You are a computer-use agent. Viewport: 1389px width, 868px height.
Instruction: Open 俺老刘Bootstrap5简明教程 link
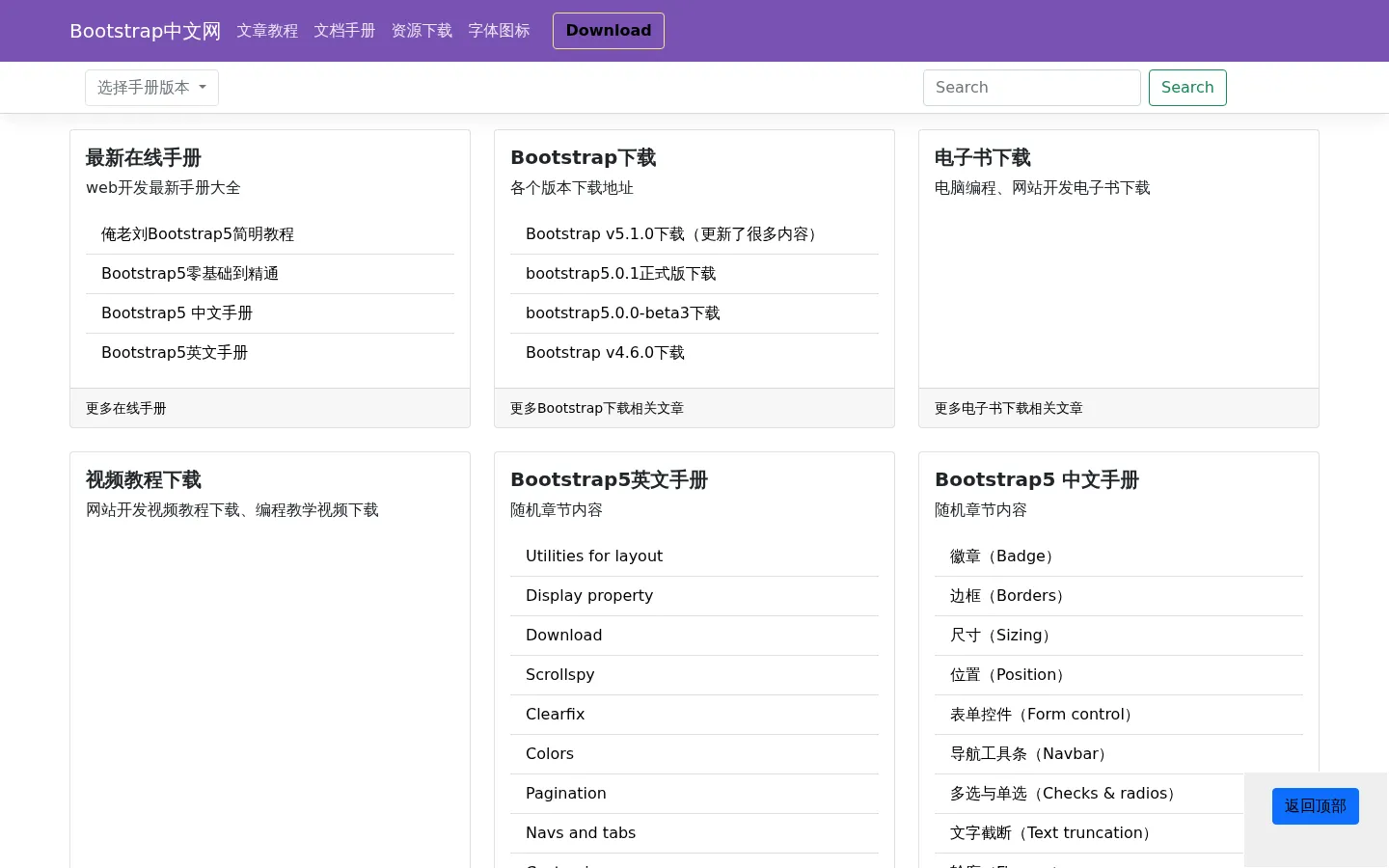[198, 234]
